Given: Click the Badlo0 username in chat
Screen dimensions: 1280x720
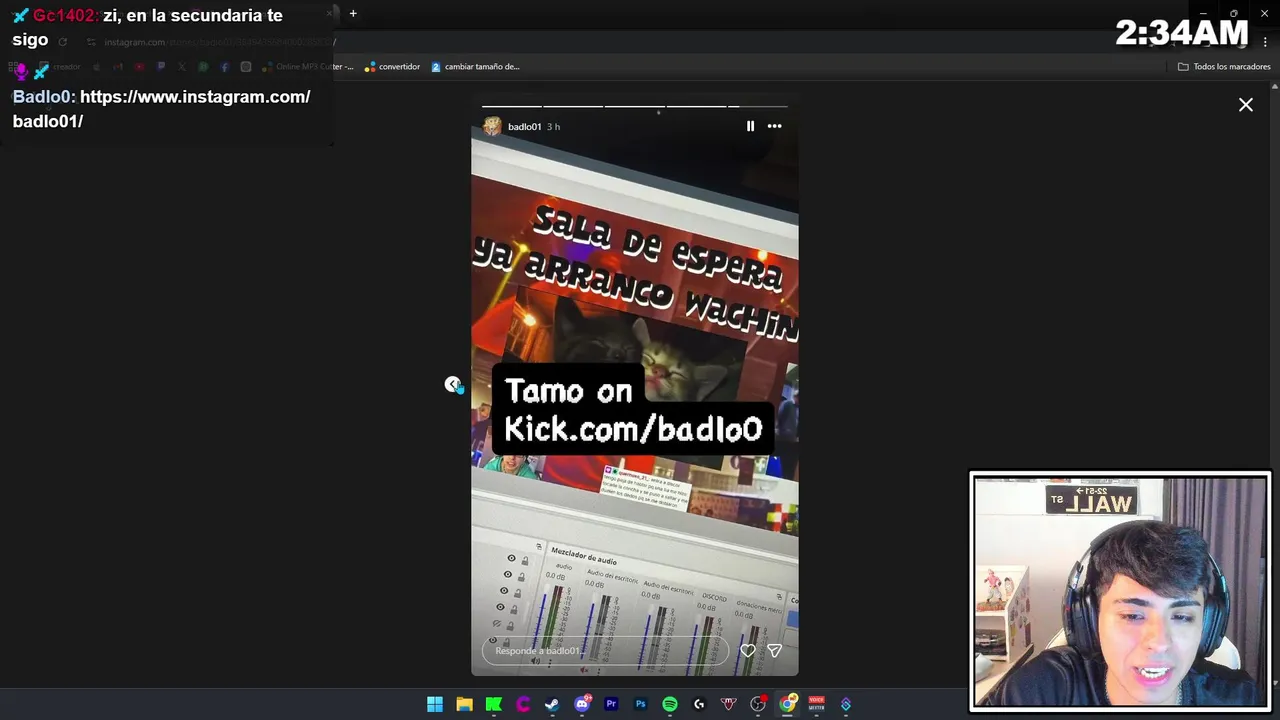Looking at the screenshot, I should pos(44,97).
